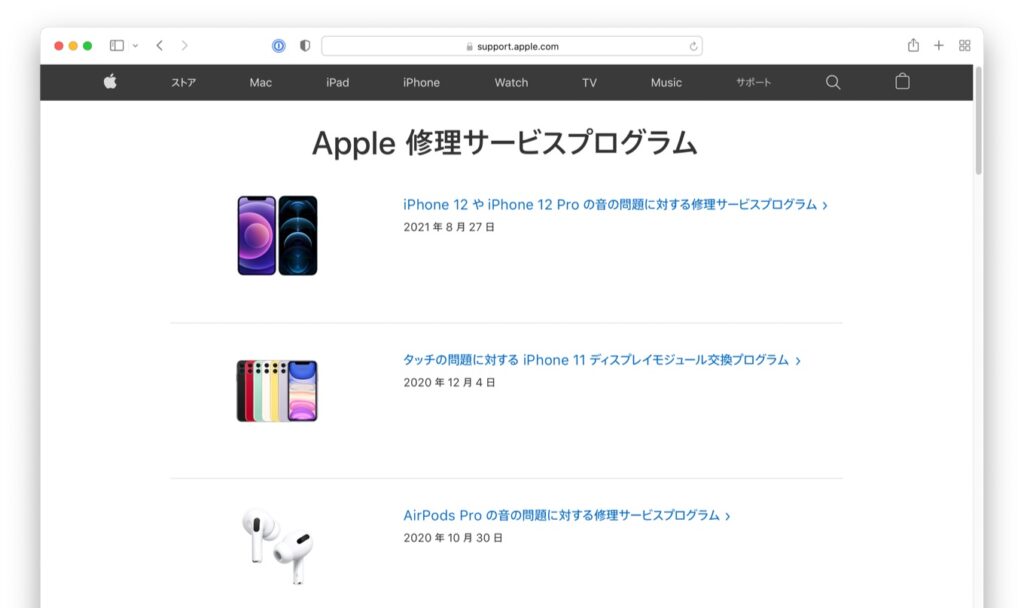Click the Share icon in Safari toolbar
This screenshot has height=608, width=1024.
point(913,45)
